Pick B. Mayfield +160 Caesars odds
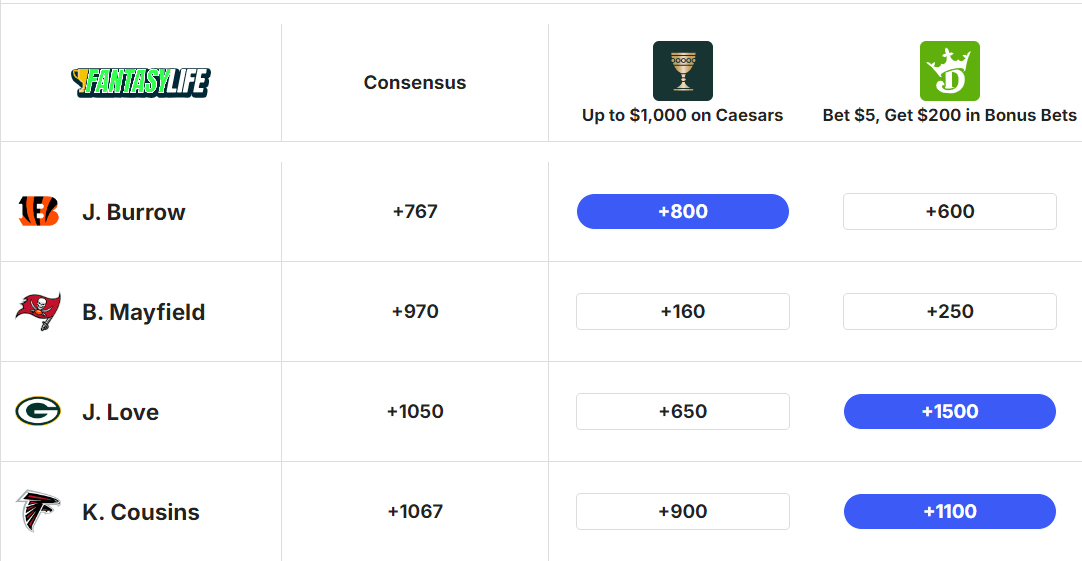The image size is (1082, 561). [683, 312]
